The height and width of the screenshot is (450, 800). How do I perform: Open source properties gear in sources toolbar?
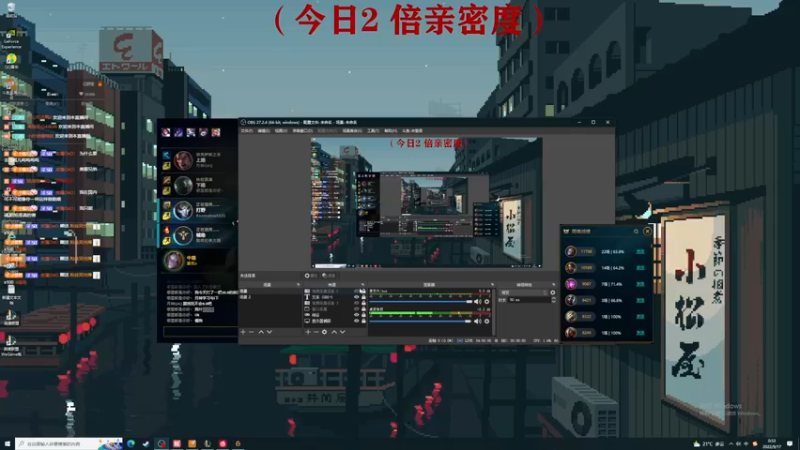324,332
